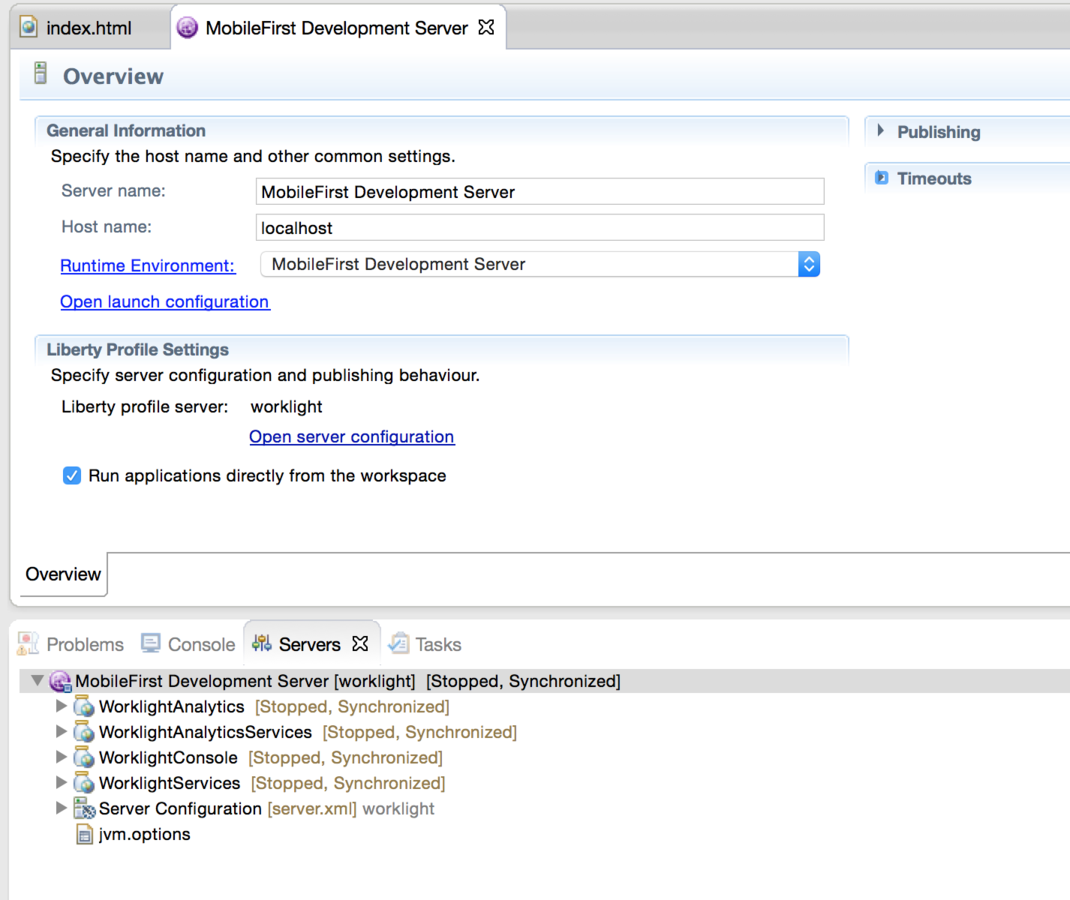Screen dimensions: 1070x900
Task: Expand the Publishing section
Action: (x=880, y=131)
